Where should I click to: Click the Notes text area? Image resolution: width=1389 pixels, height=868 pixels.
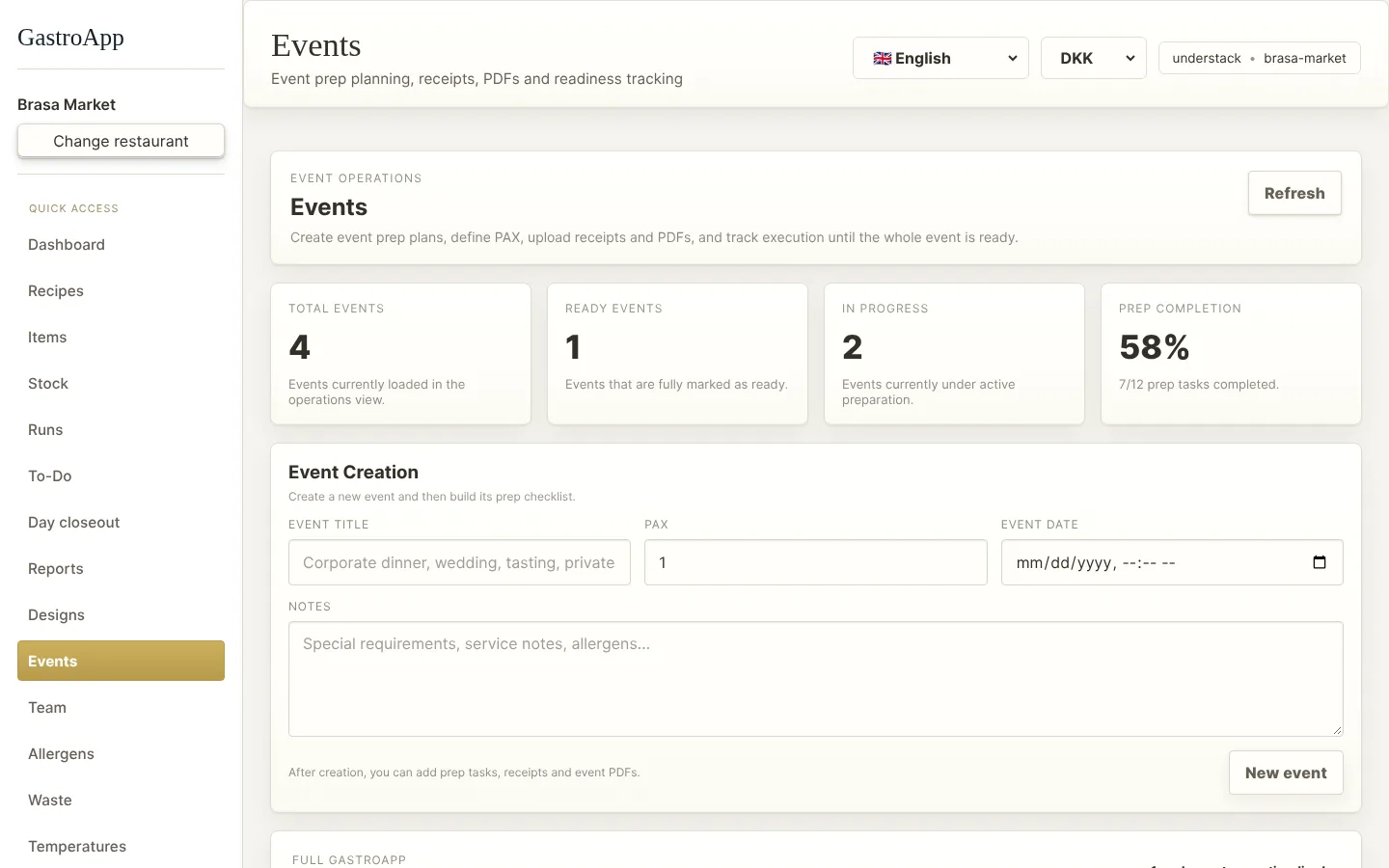pos(815,679)
